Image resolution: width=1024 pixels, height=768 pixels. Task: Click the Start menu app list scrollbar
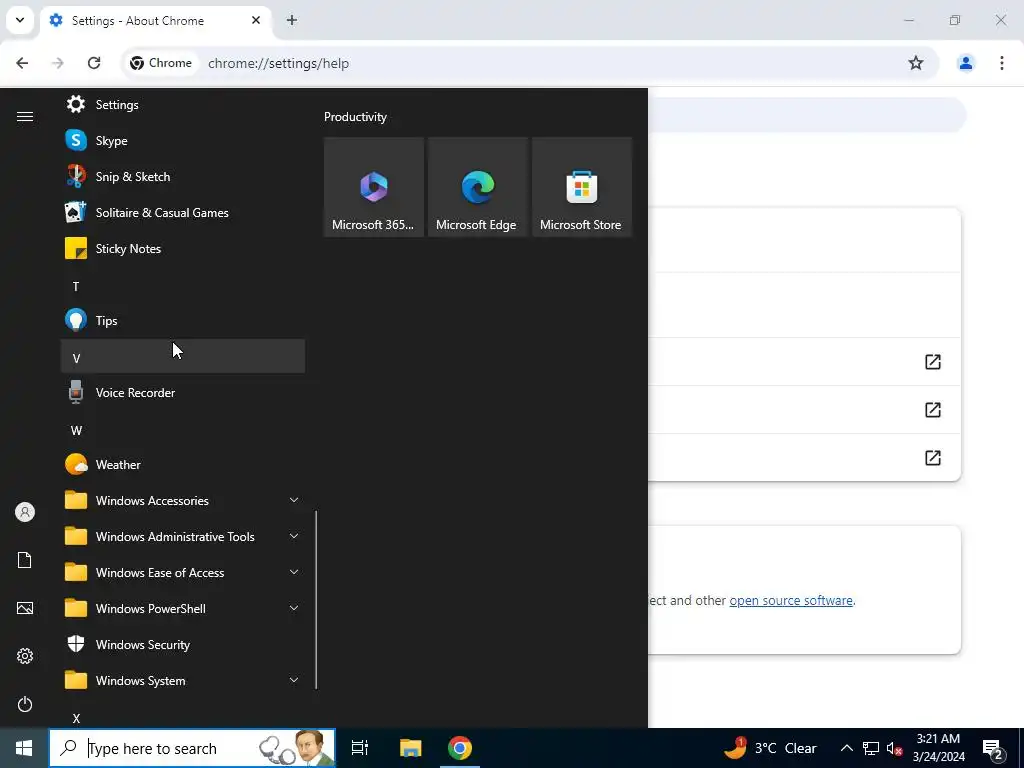(x=316, y=600)
